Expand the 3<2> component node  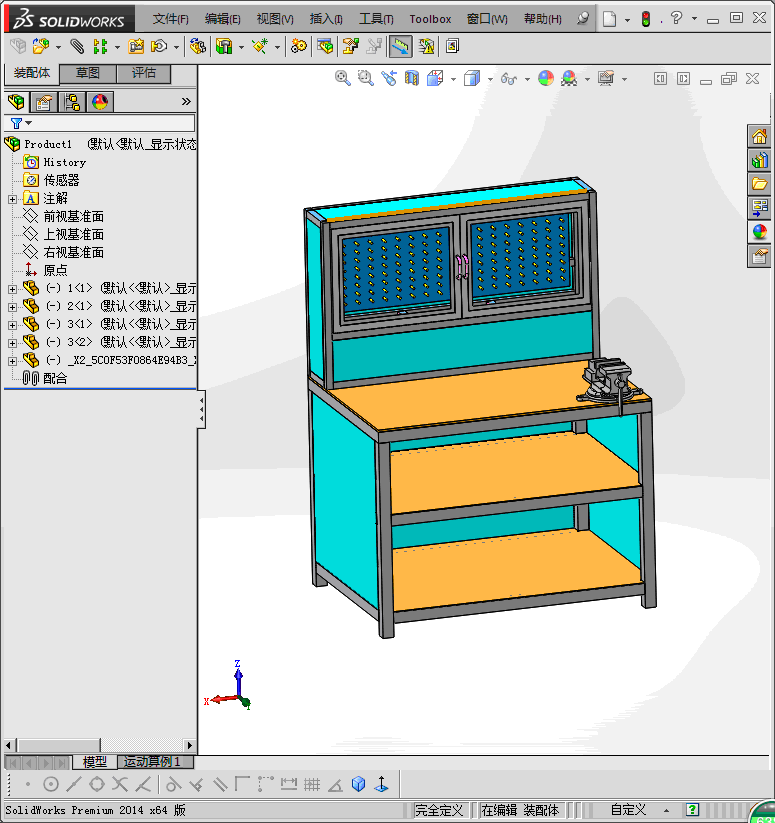12,343
